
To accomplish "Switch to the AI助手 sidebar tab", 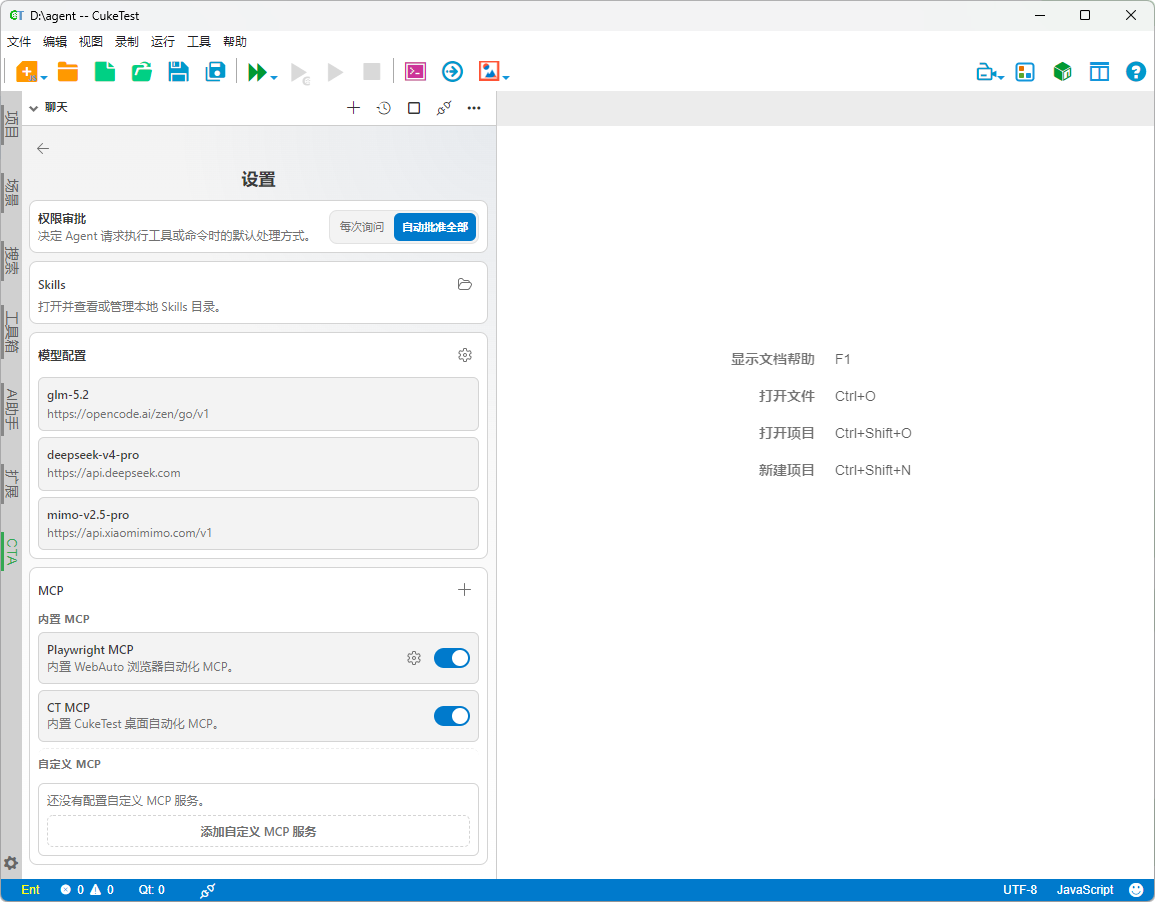I will pos(11,409).
